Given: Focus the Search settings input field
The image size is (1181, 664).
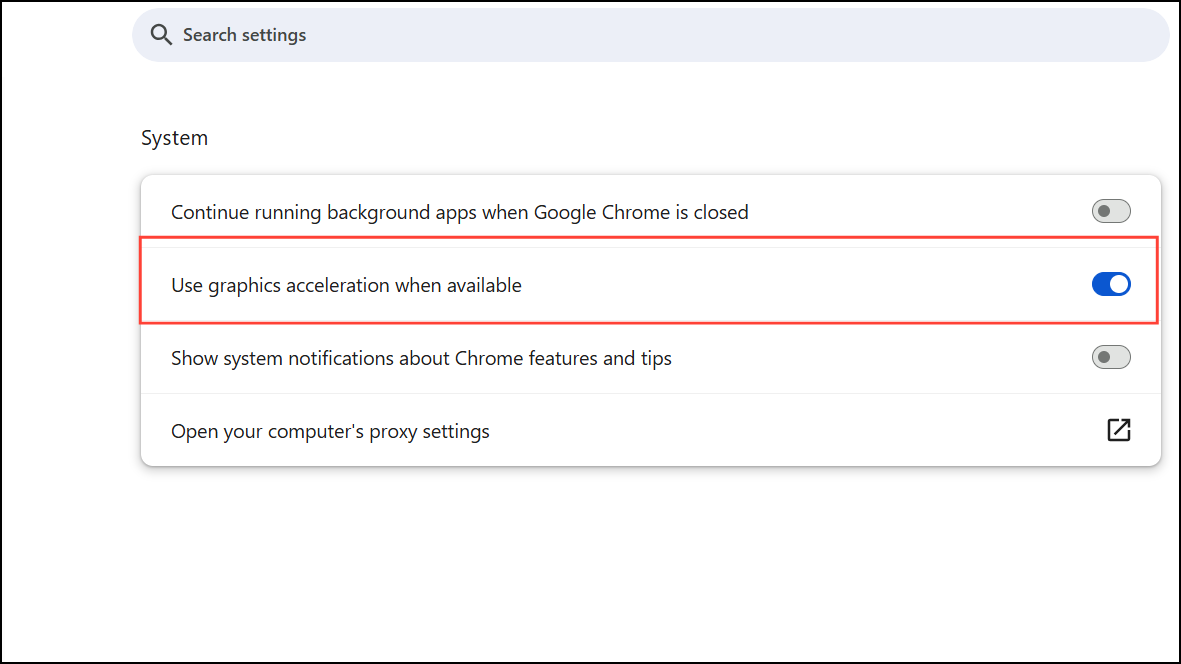Looking at the screenshot, I should click(x=650, y=35).
